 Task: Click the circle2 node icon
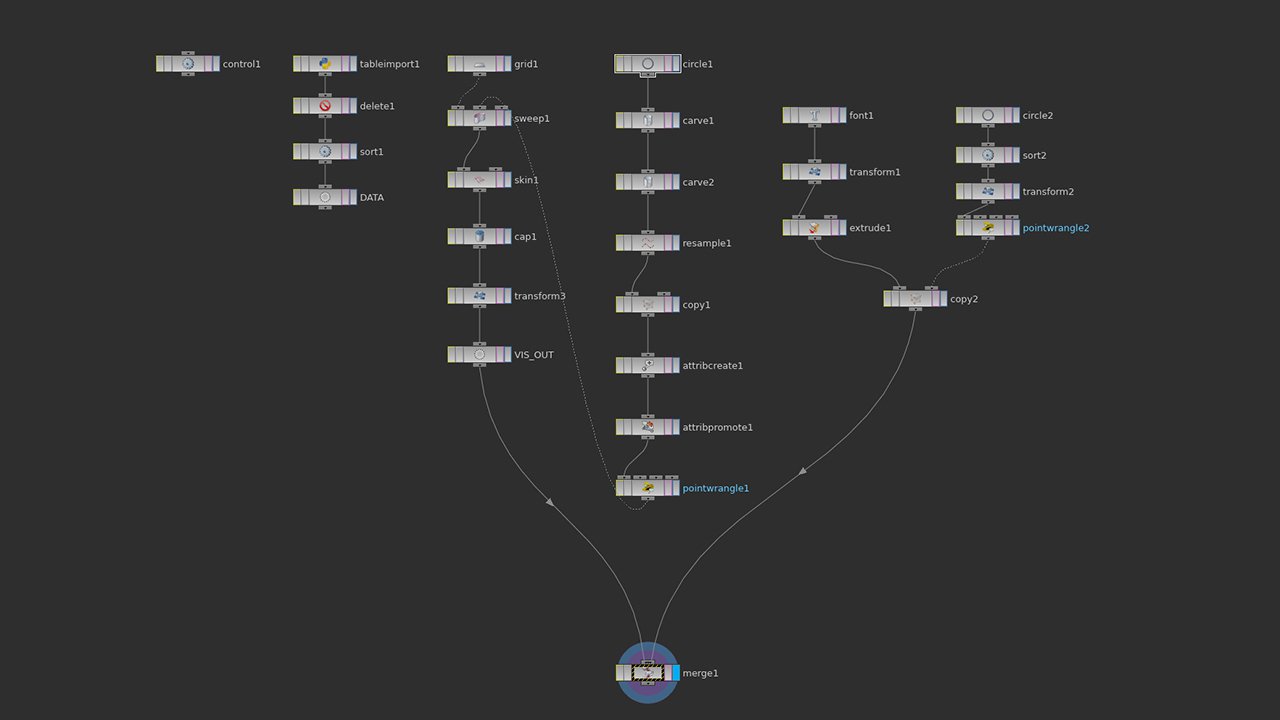pyautogui.click(x=988, y=116)
